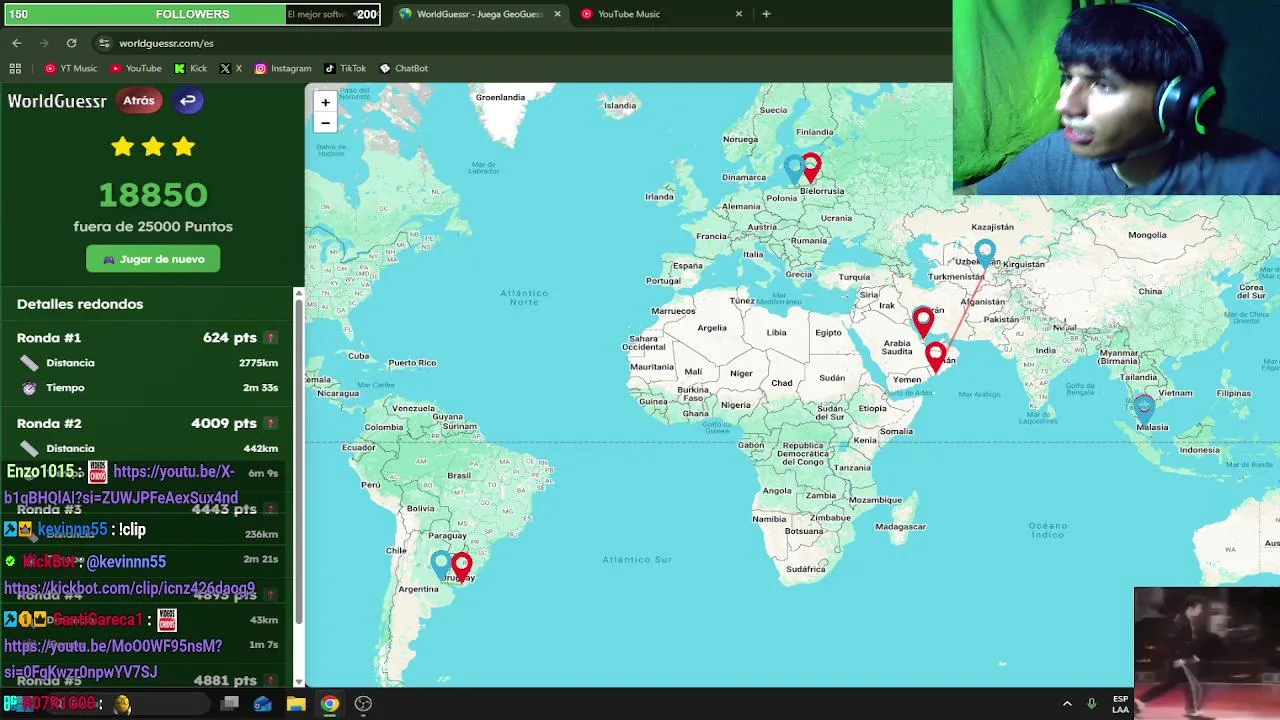Open YT Music bookmark
This screenshot has width=1280, height=720.
click(71, 68)
